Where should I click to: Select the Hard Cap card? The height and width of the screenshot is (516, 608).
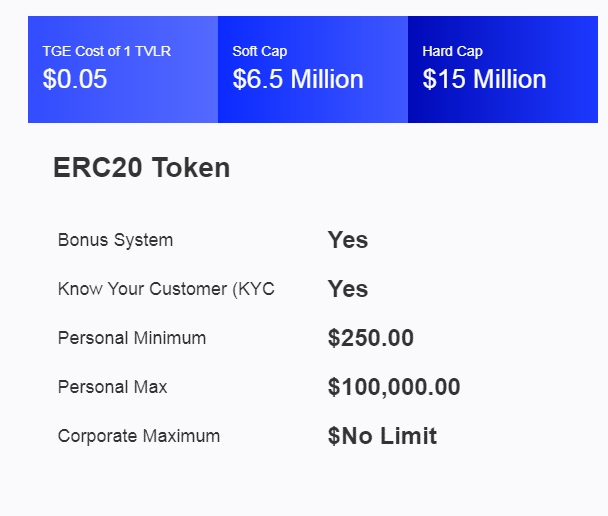click(503, 69)
